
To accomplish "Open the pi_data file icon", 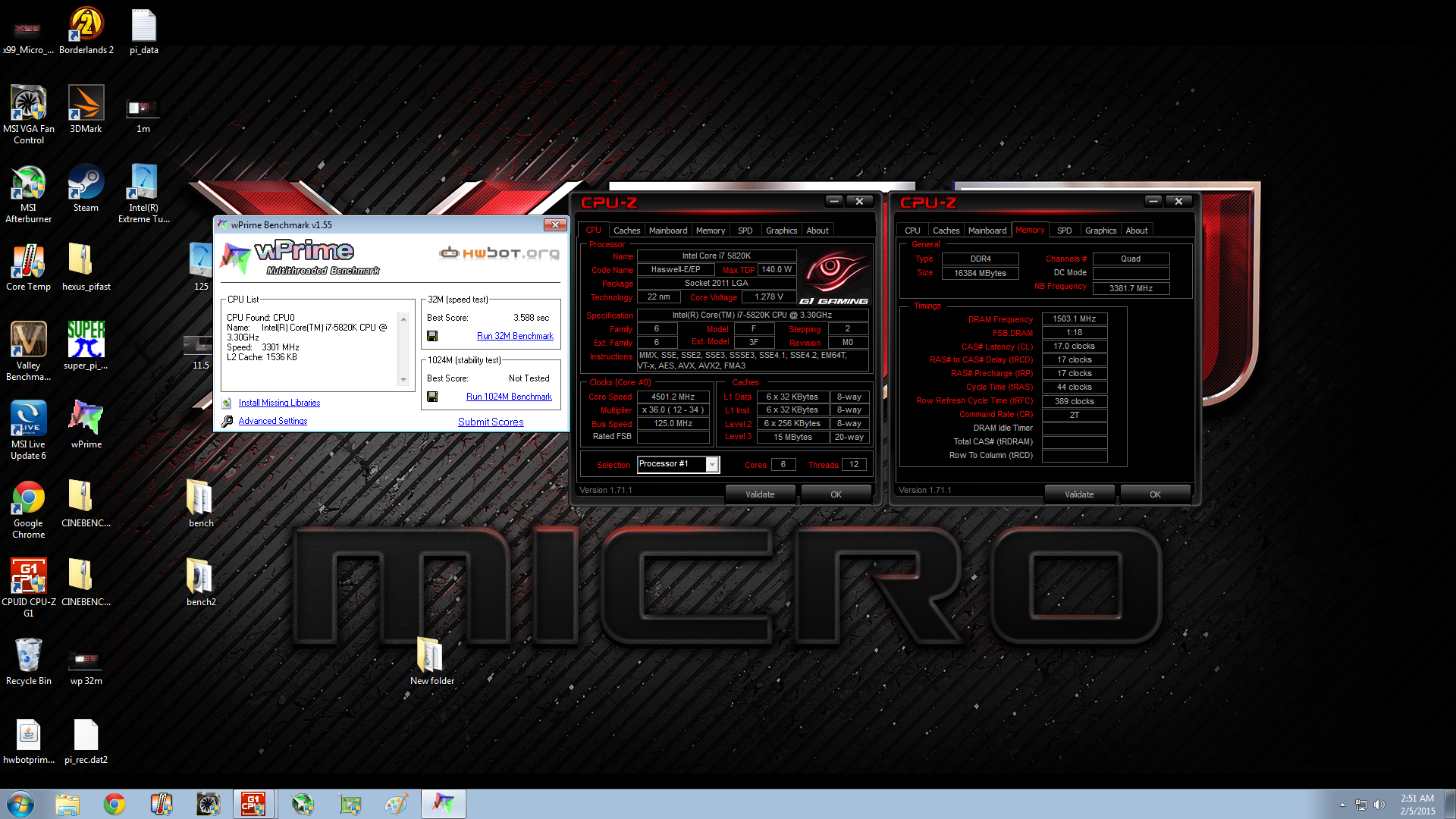I will [x=143, y=30].
